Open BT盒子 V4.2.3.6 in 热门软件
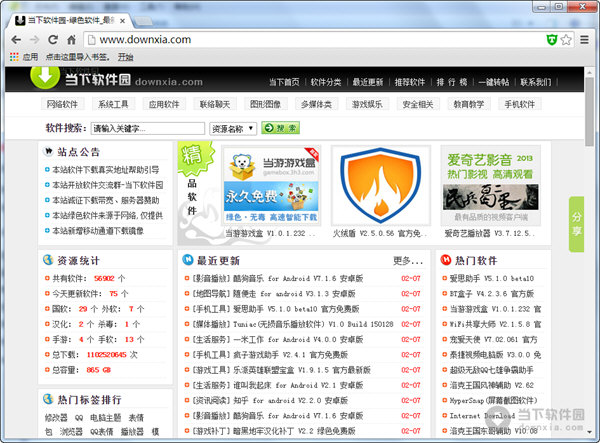Viewport: 600px width, 443px height. click(x=491, y=293)
